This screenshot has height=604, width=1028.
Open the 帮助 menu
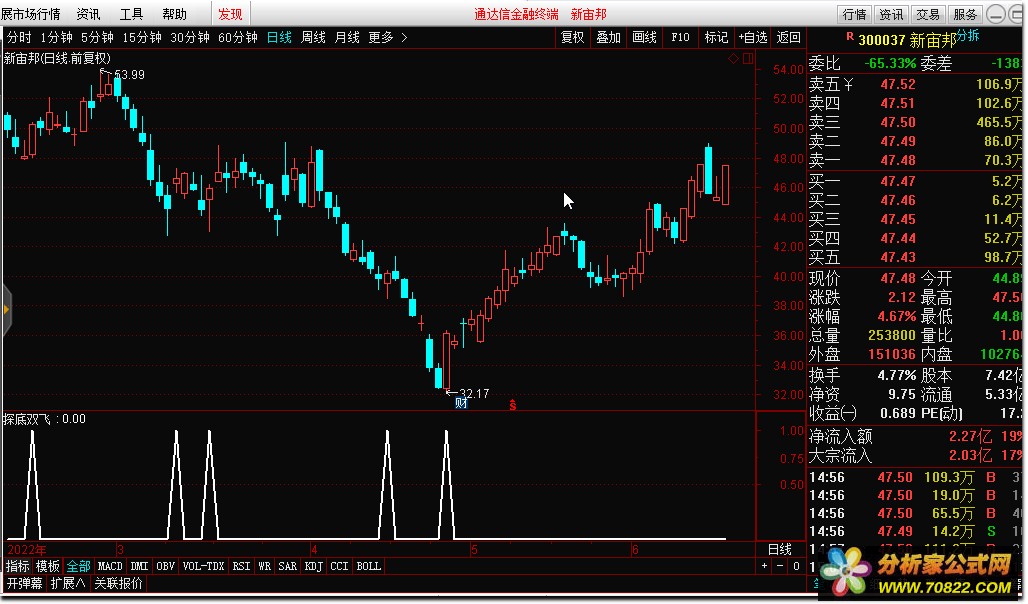(174, 14)
